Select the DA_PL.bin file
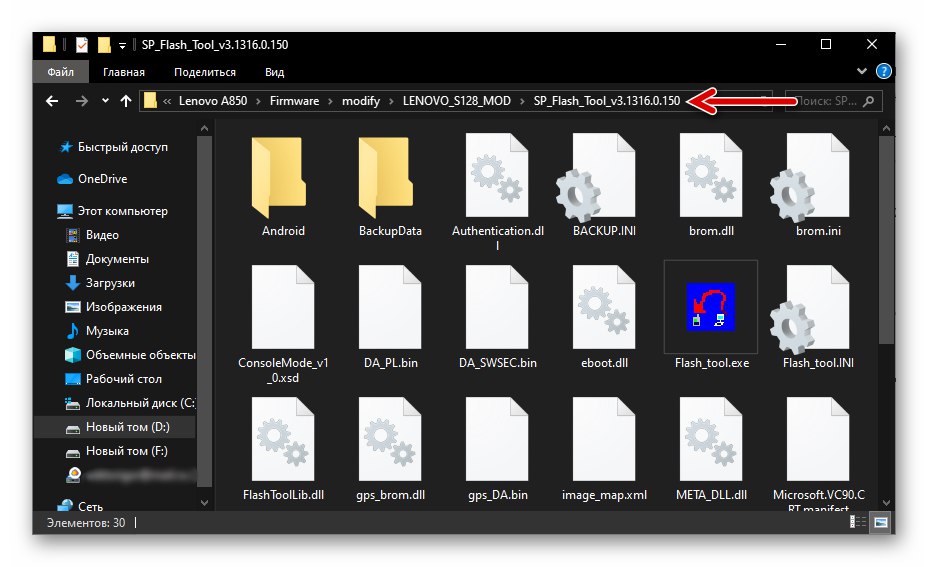This screenshot has height=567, width=928. pos(390,318)
